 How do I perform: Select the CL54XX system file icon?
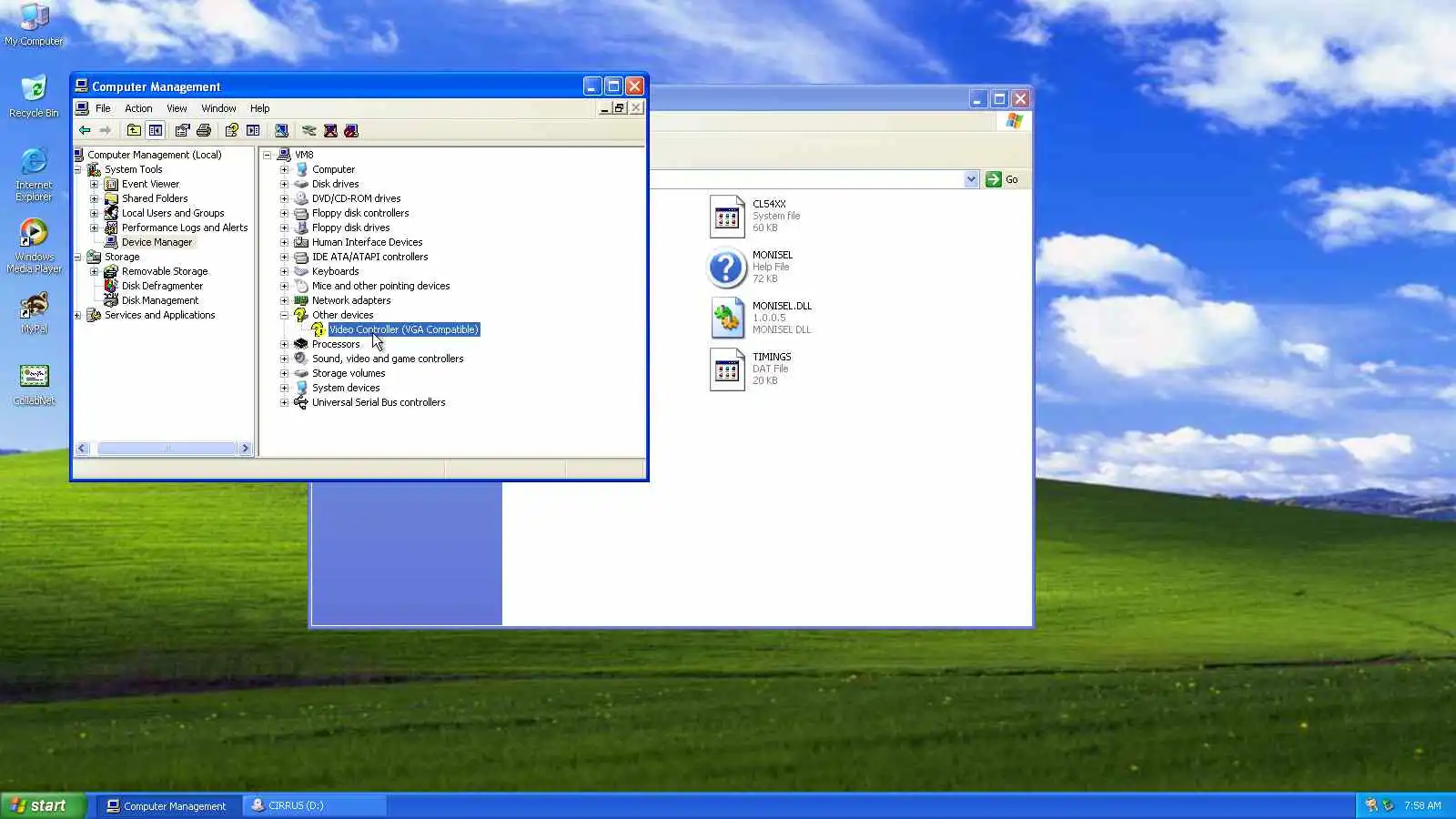click(x=727, y=217)
